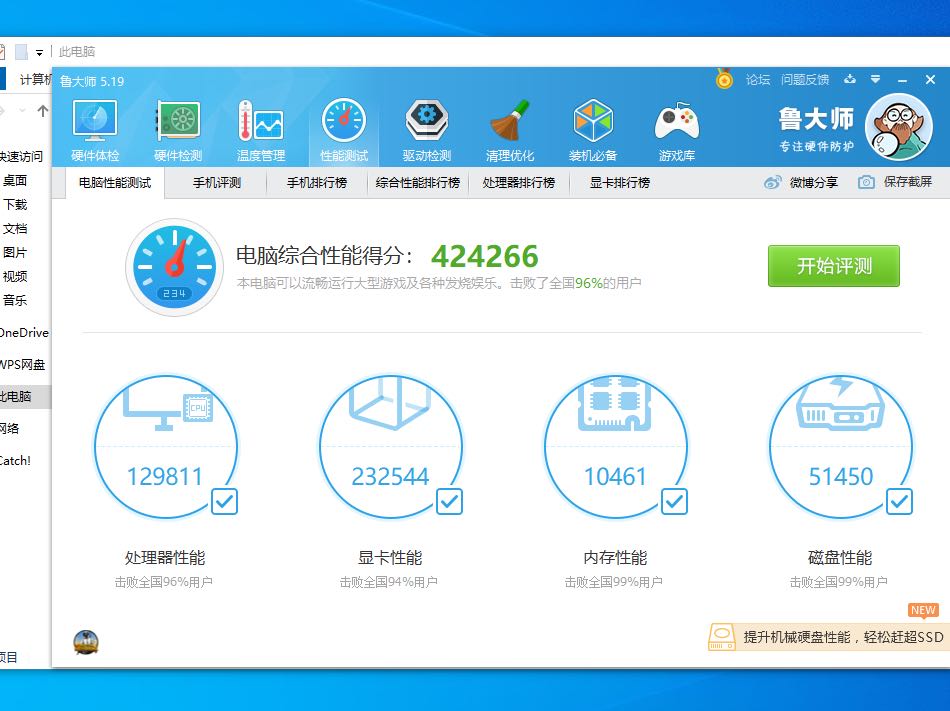Screen dimensions: 950x711
Task: Open 硬件检测 hardware detection icon
Action: tap(178, 121)
